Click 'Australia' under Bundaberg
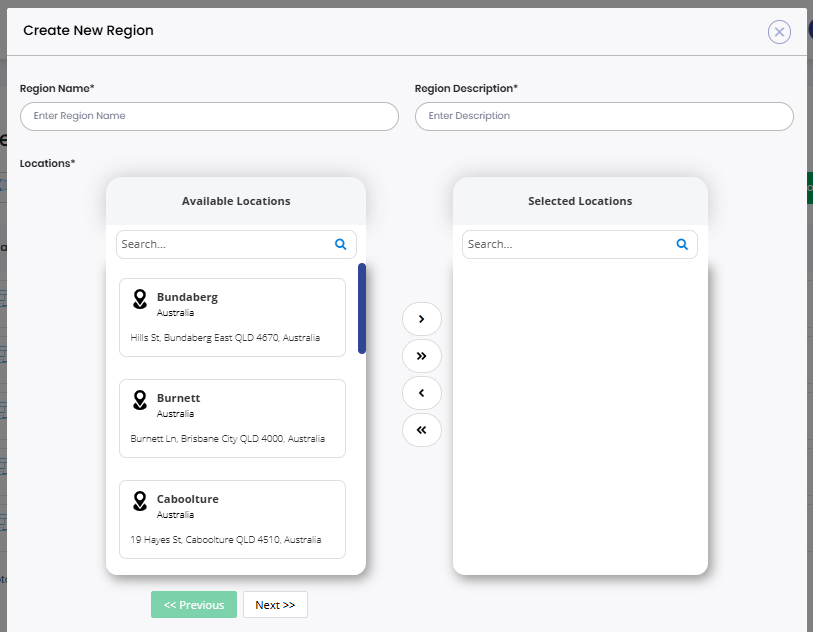This screenshot has height=632, width=813. [x=175, y=313]
